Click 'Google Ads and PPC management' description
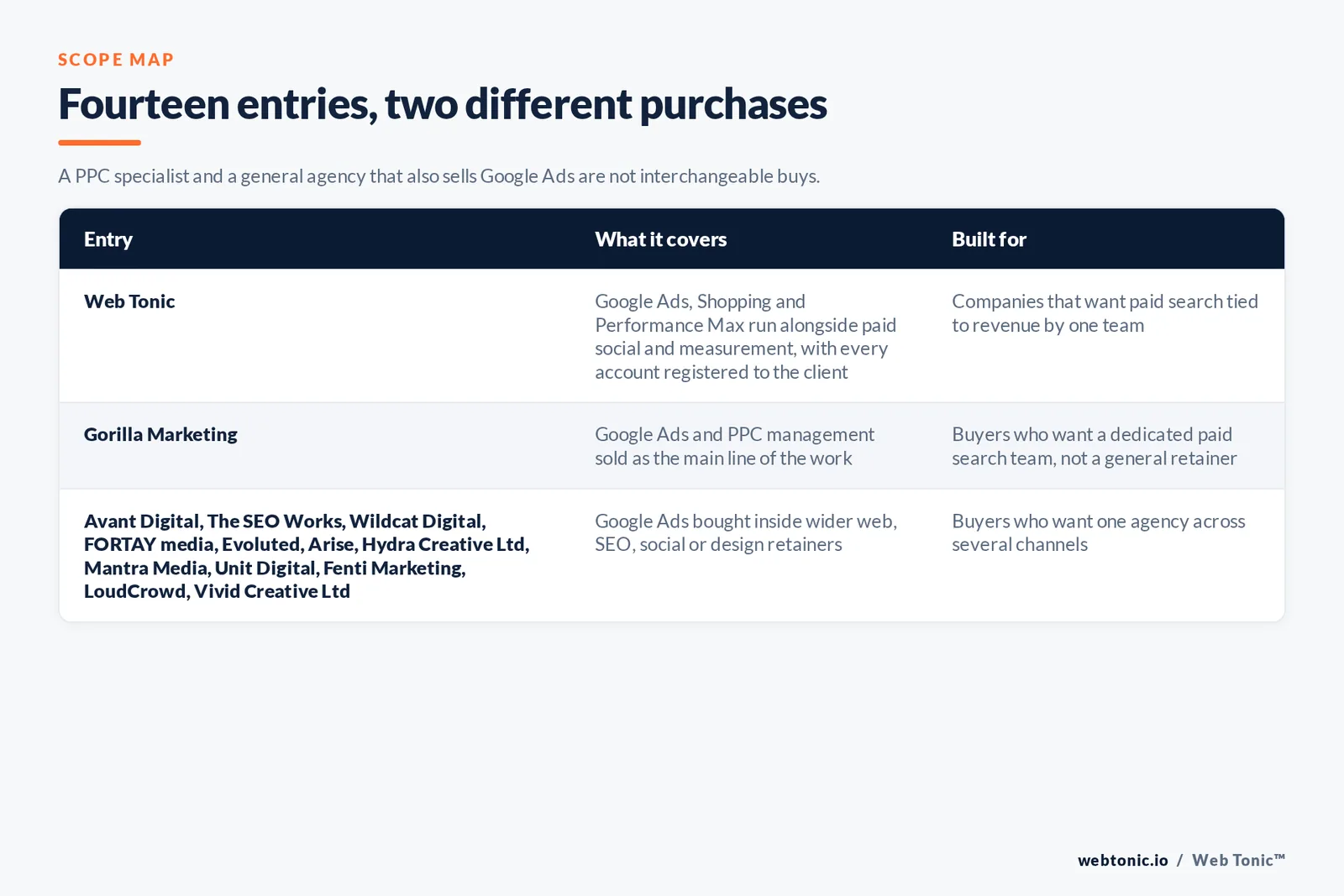This screenshot has height=896, width=1344. pyautogui.click(x=735, y=447)
